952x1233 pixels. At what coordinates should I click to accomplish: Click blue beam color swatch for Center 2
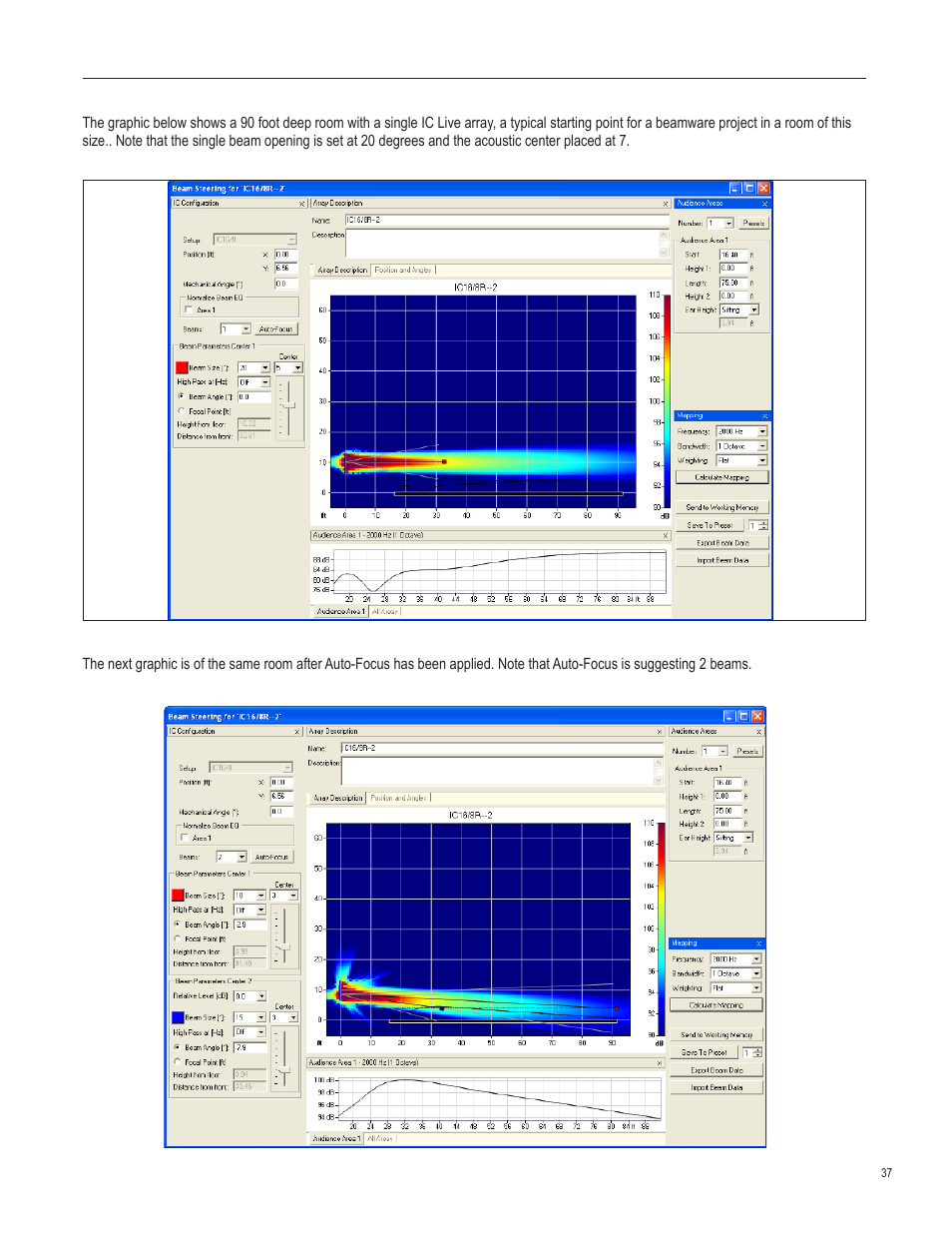coord(178,1018)
